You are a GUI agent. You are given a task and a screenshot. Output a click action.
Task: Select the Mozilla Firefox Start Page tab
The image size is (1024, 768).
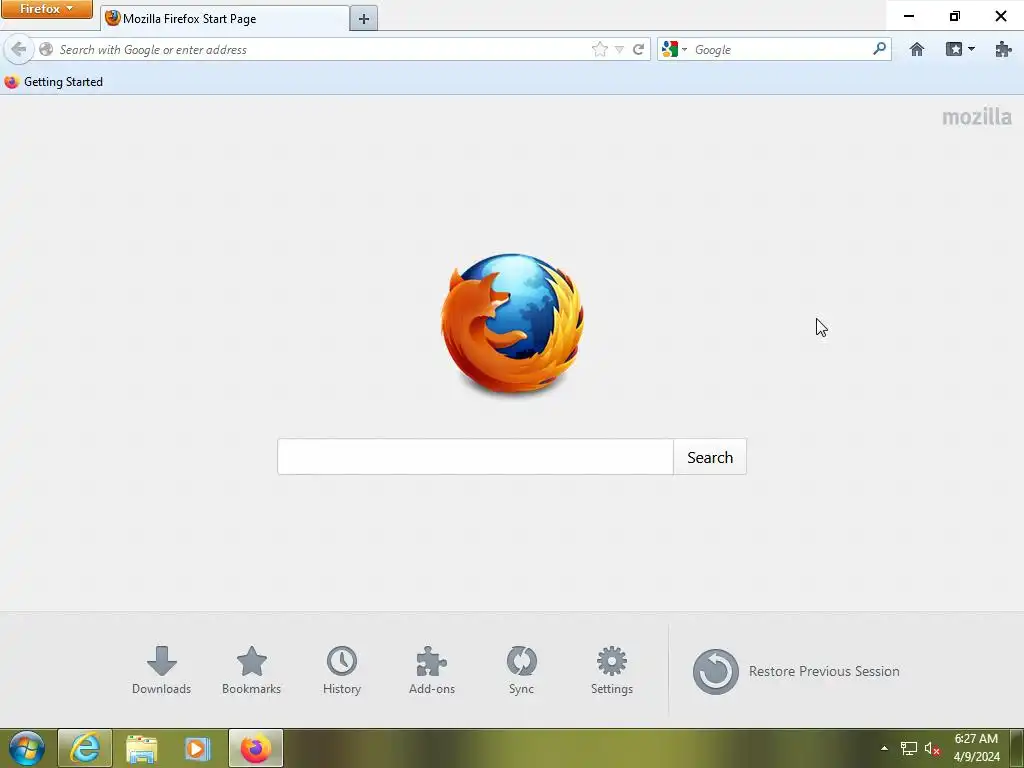225,19
